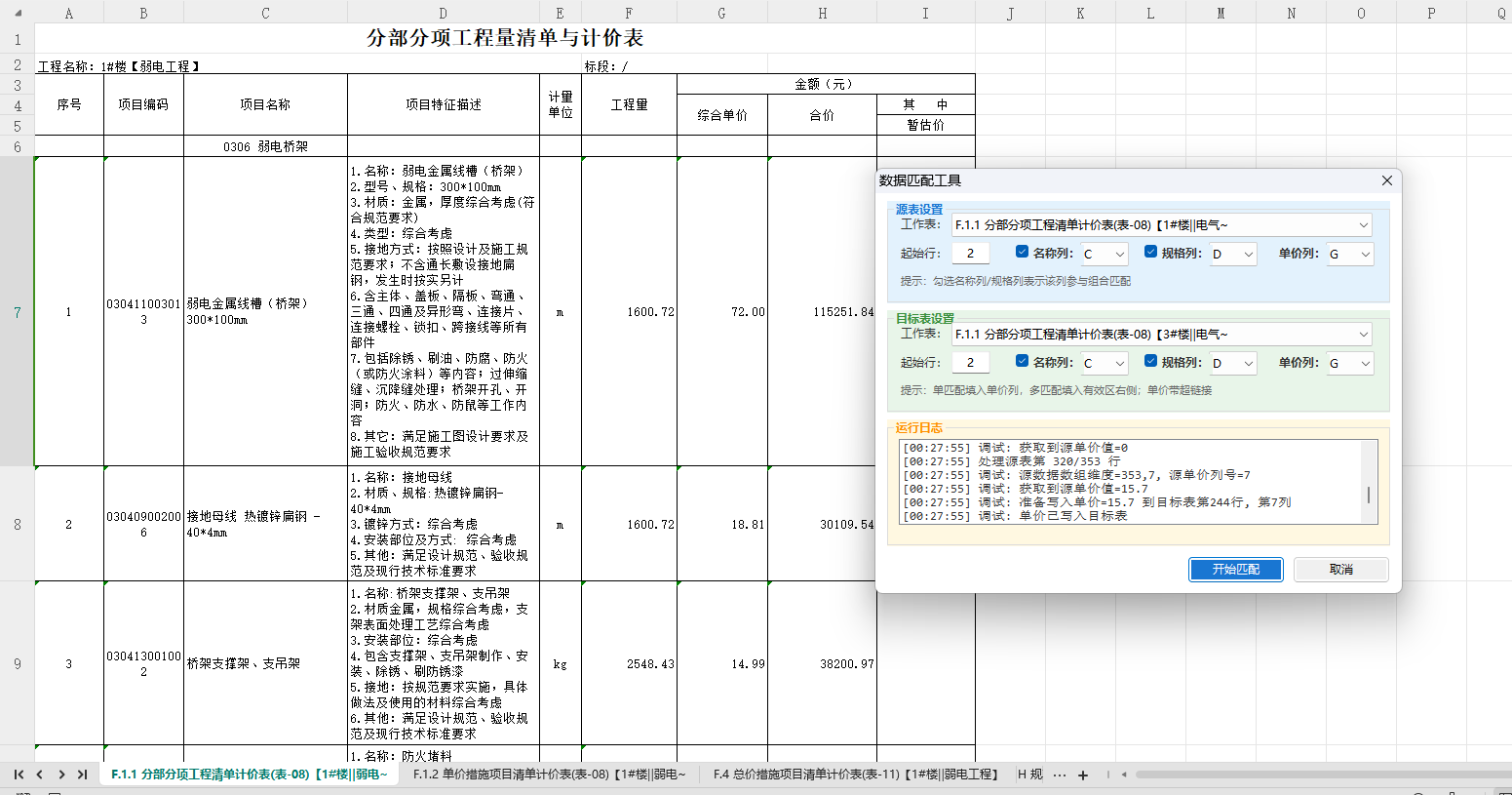The height and width of the screenshot is (795, 1512).
Task: Open the target table 工作表 dropdown
Action: (x=1161, y=335)
